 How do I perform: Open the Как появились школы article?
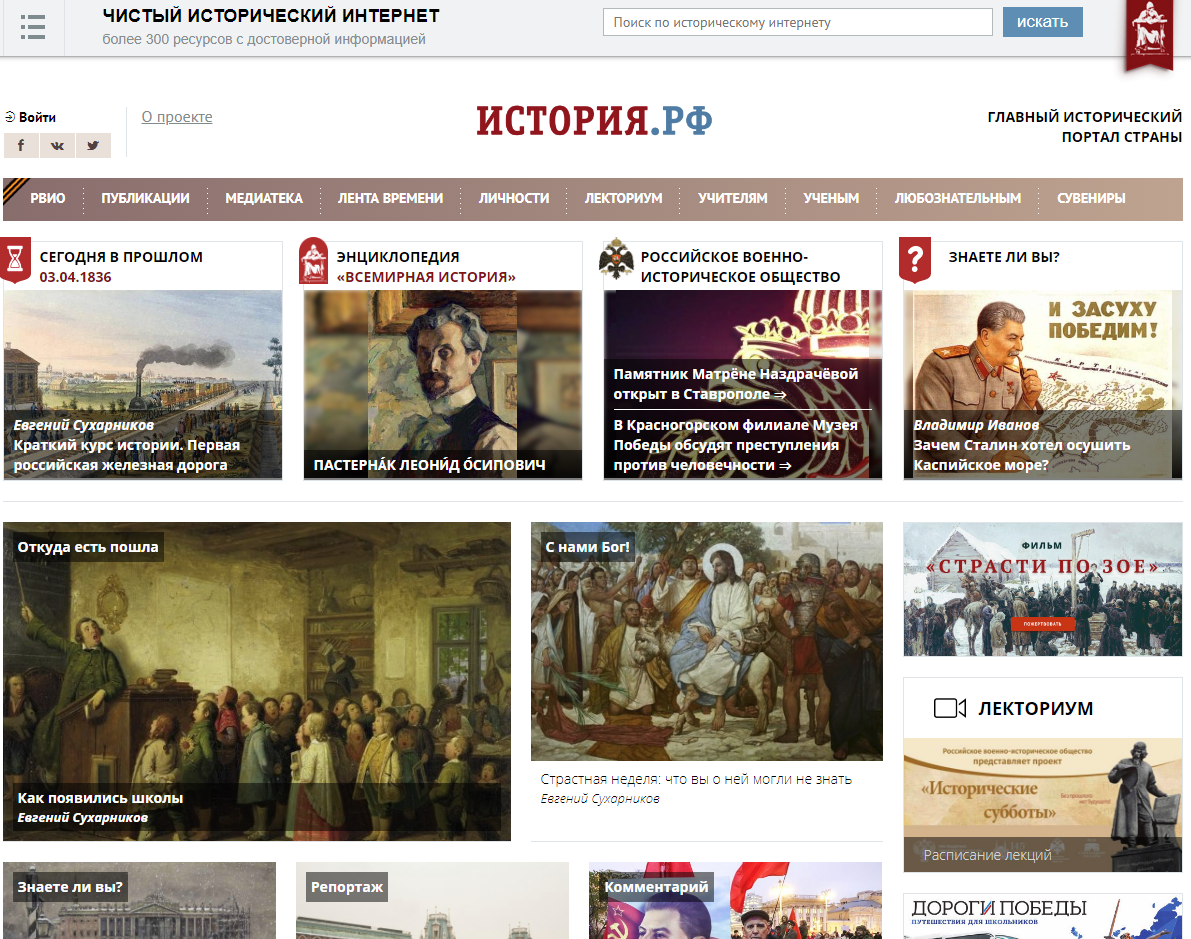click(x=100, y=798)
